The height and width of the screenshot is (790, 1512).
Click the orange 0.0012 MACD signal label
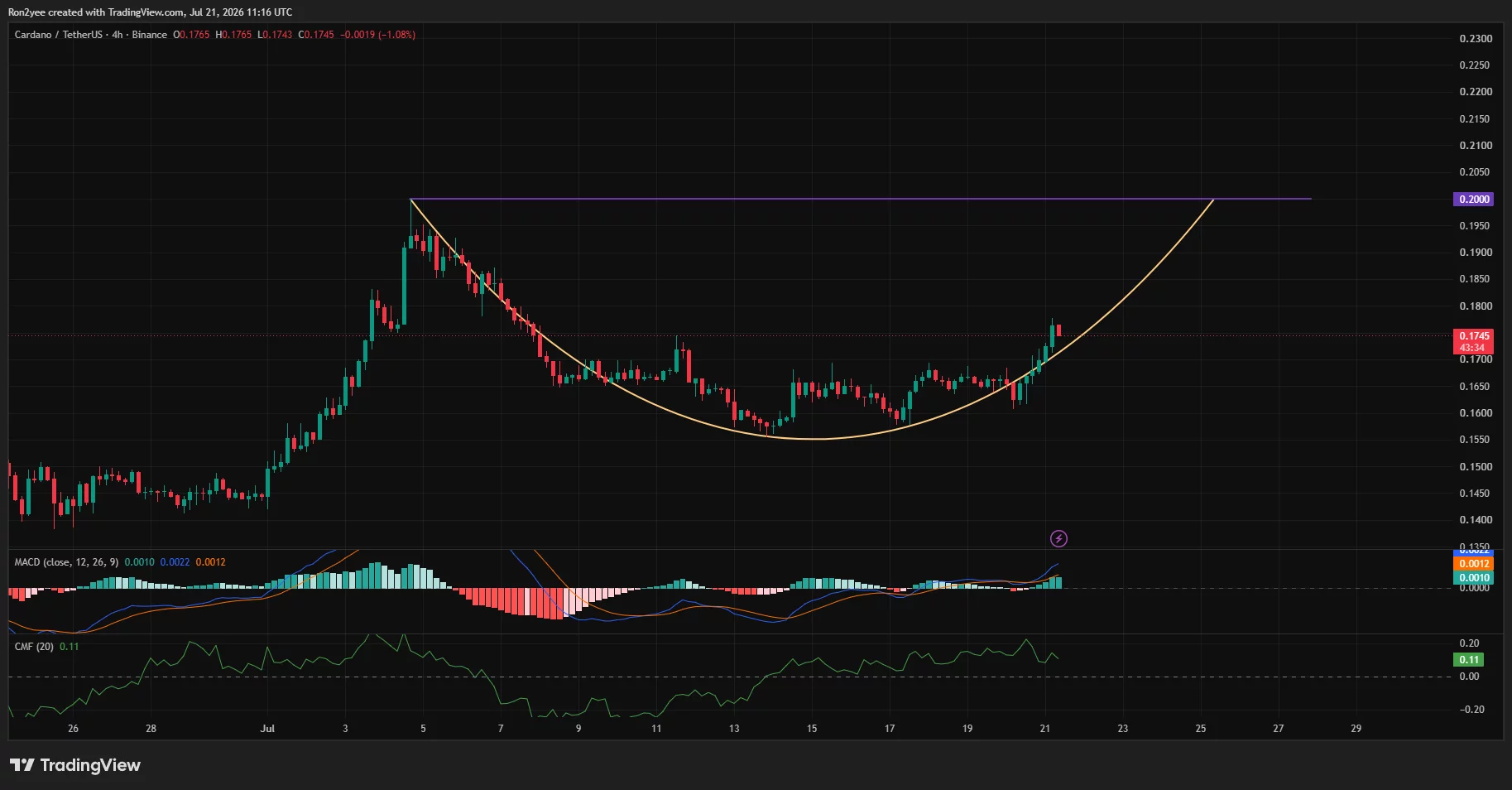coord(1474,564)
